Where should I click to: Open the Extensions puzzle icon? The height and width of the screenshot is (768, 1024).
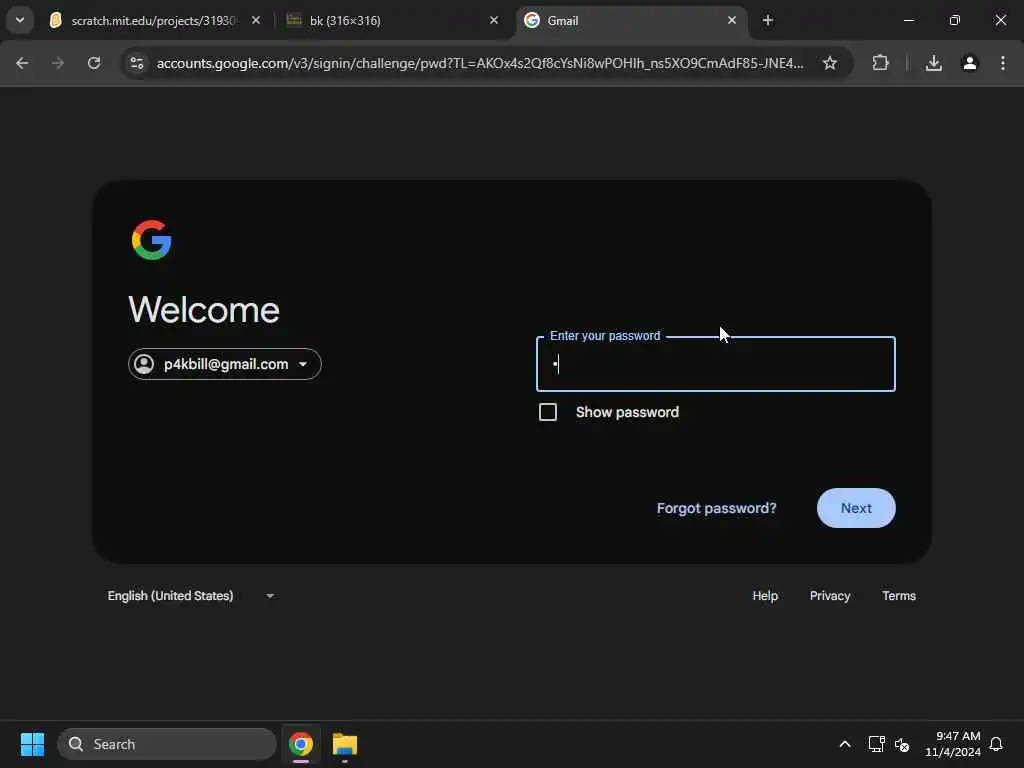tap(880, 63)
